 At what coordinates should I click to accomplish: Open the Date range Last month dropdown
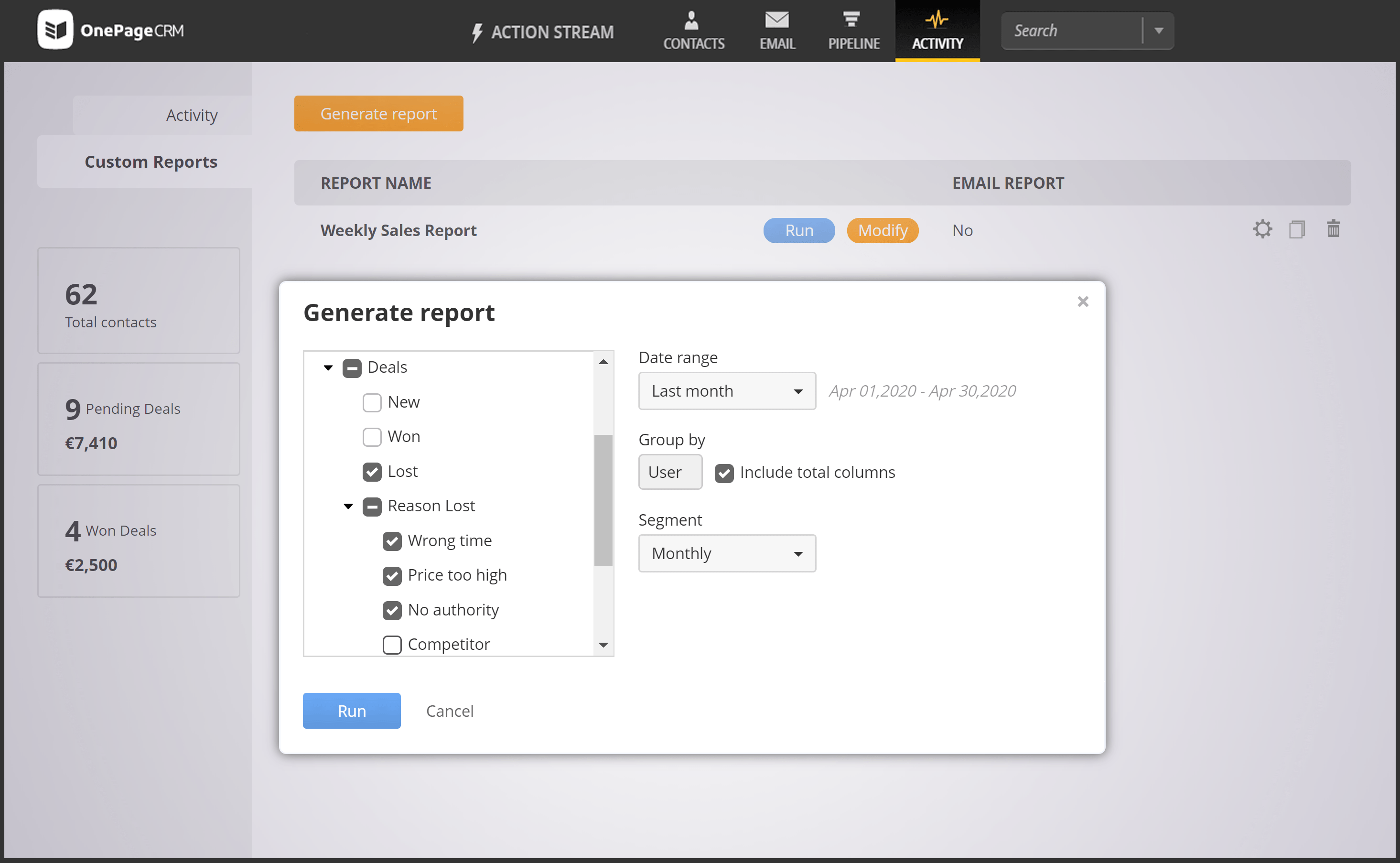point(727,391)
